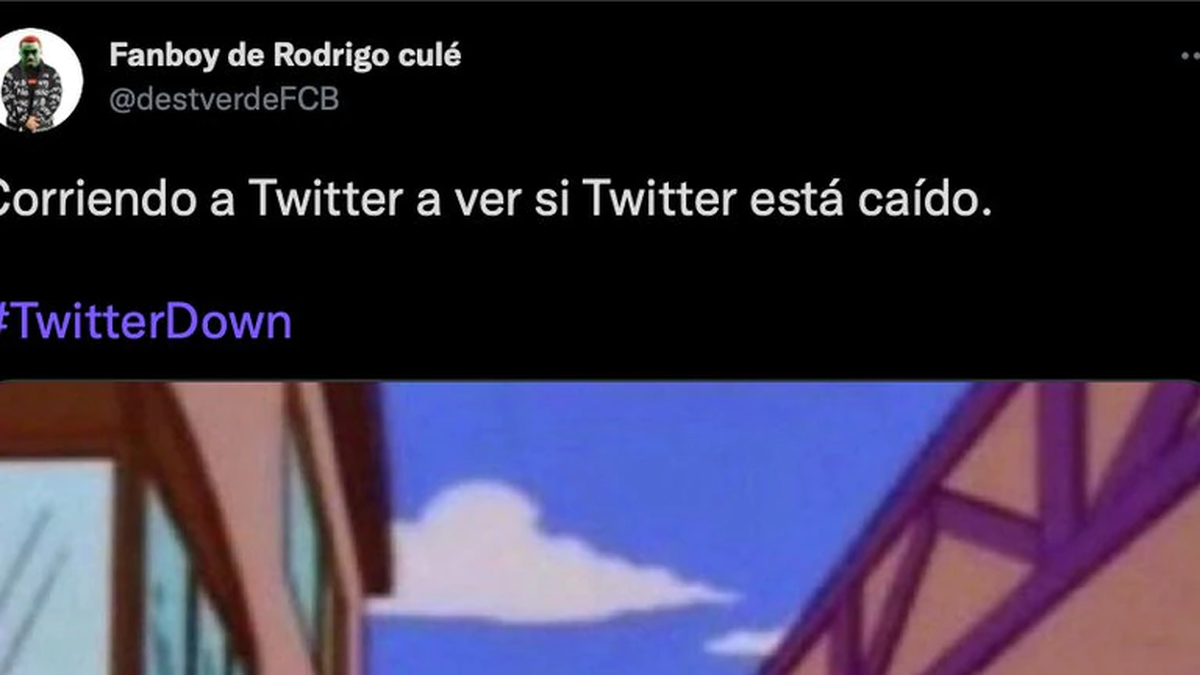
Task: Click the small cloud near purple beams
Action: (x=745, y=641)
